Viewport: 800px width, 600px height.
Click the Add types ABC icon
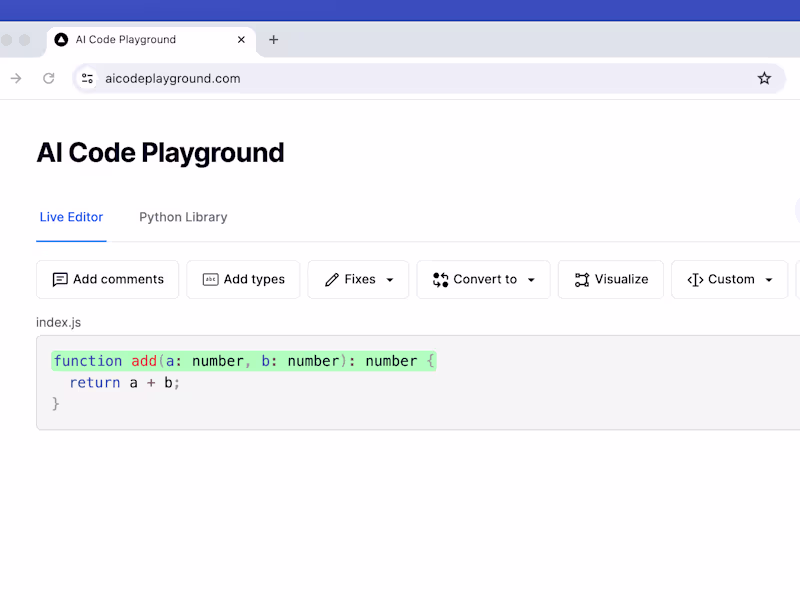210,280
